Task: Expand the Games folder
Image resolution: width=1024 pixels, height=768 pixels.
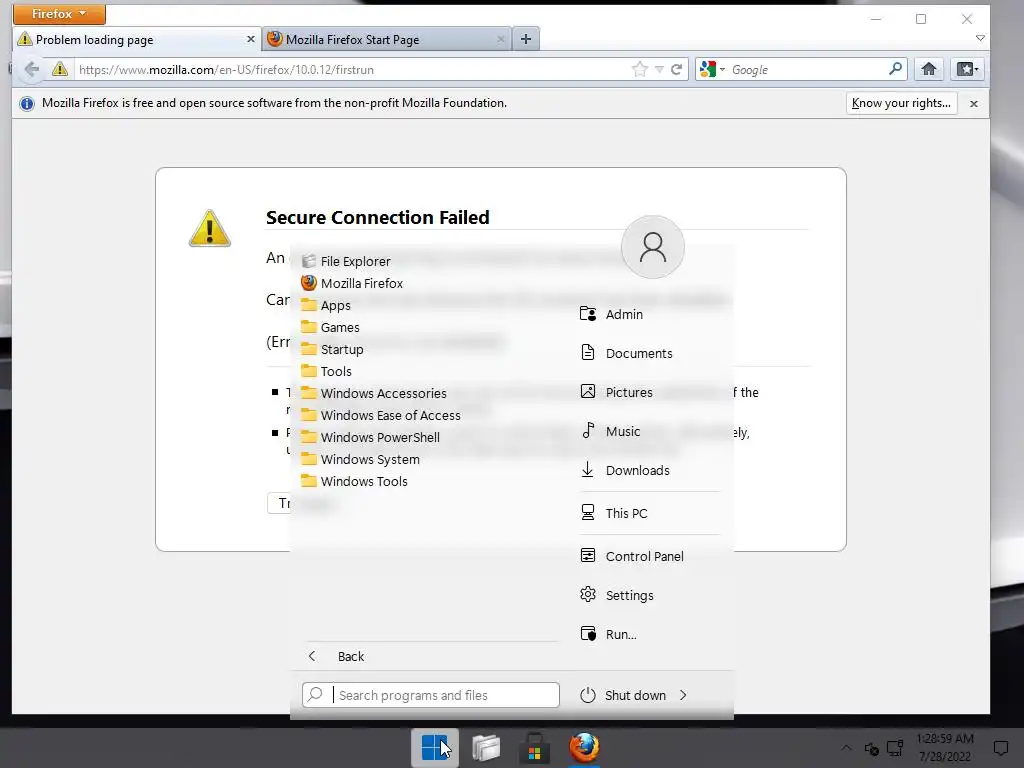Action: click(x=330, y=327)
